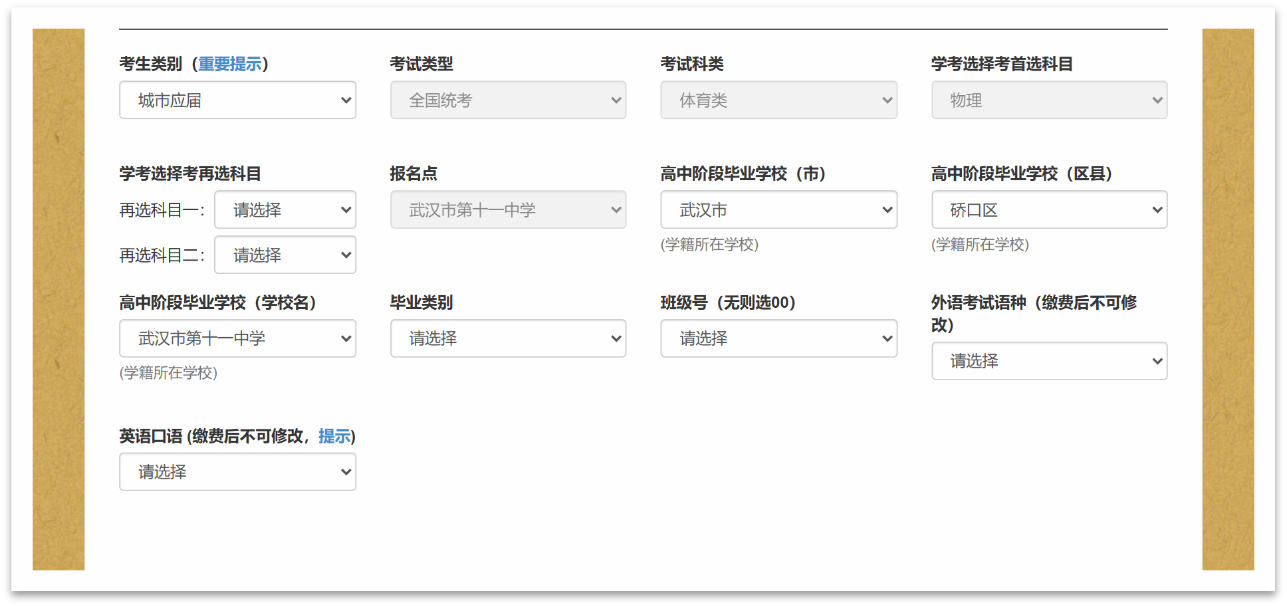
Task: Click the 考试类型 label
Action: click(421, 64)
